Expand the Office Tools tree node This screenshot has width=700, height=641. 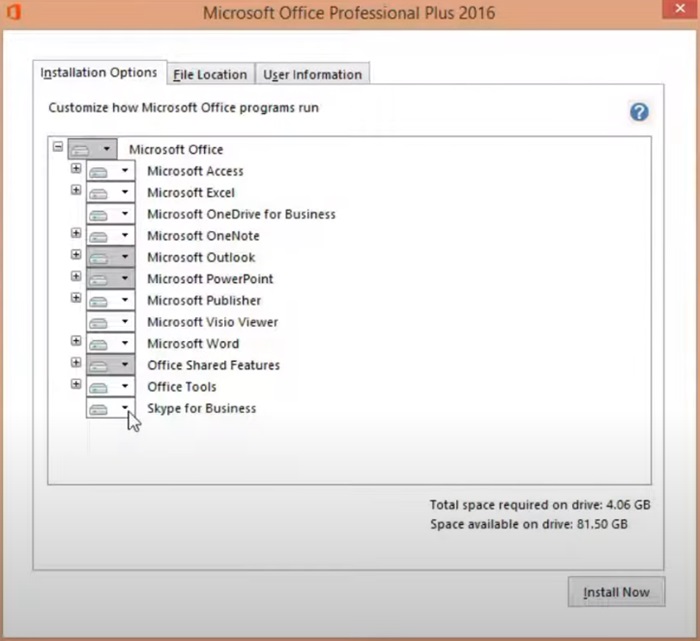coord(76,384)
